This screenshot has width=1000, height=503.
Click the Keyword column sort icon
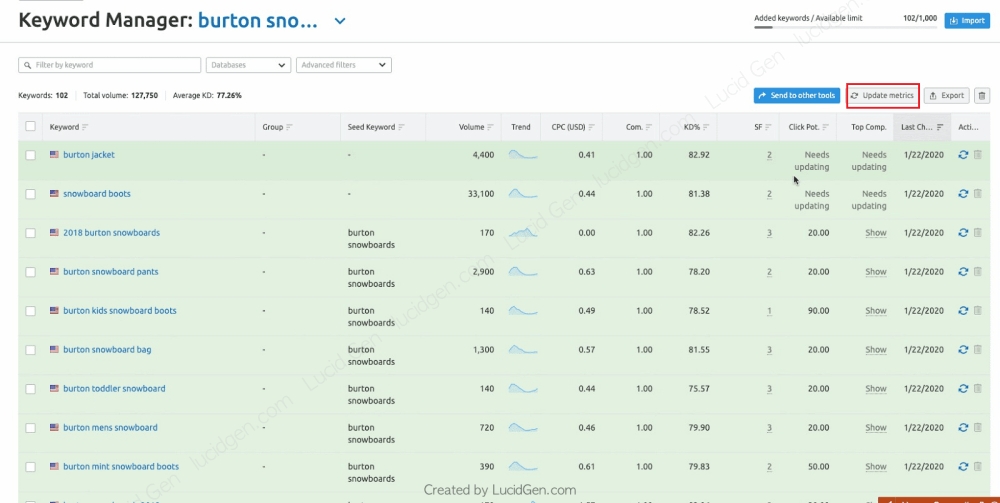pyautogui.click(x=85, y=127)
